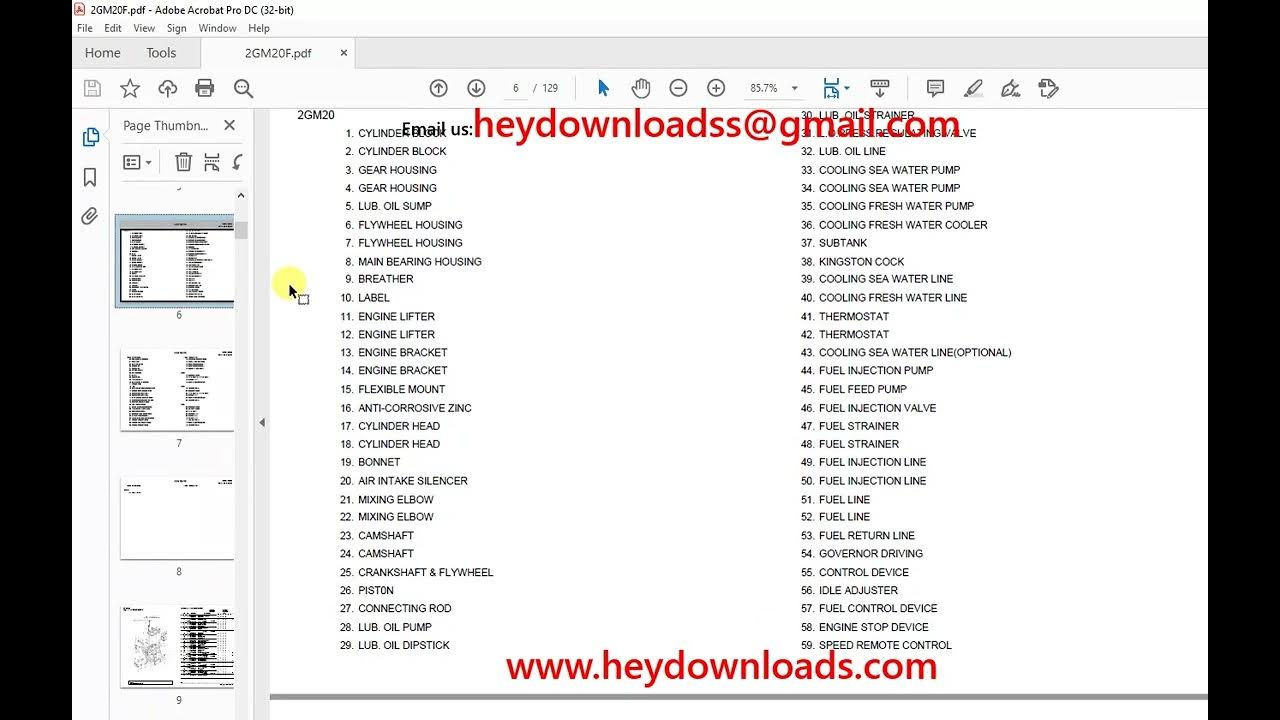Click the 'COOLING FRESH WATER COOLER' entry
Image resolution: width=1280 pixels, height=720 pixels.
click(903, 225)
